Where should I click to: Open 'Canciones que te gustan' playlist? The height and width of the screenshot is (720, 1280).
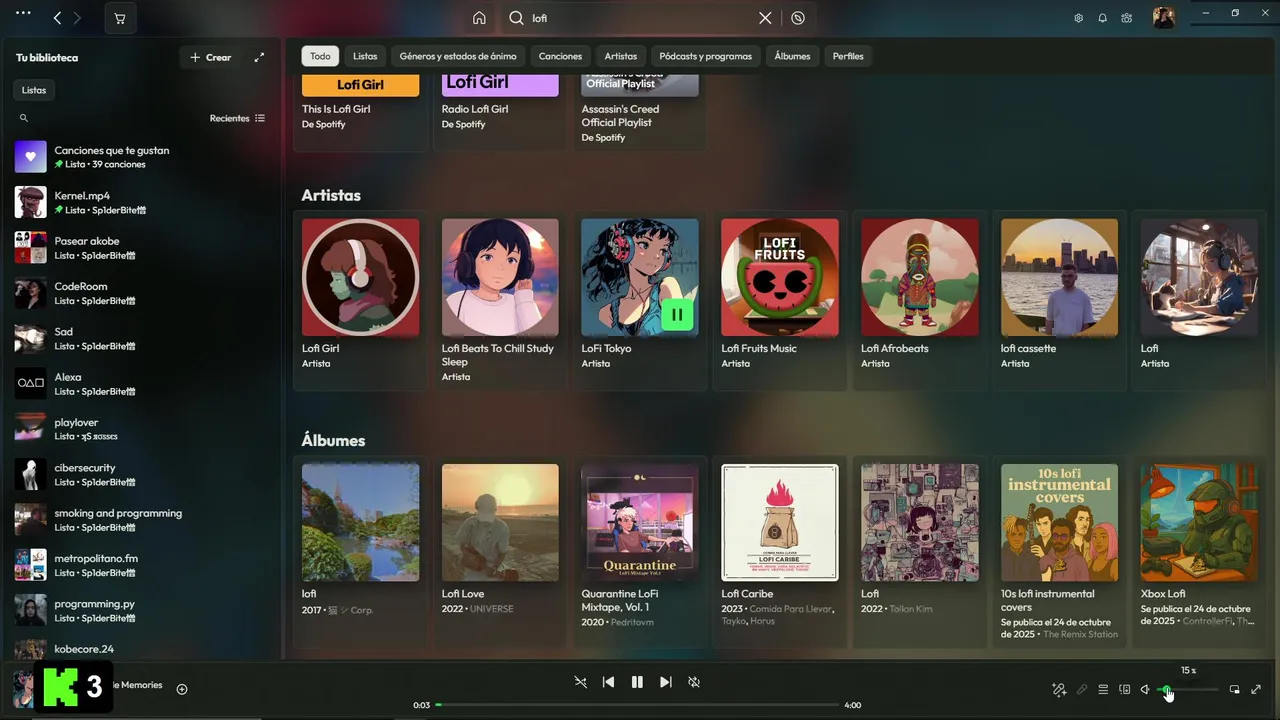[141, 157]
